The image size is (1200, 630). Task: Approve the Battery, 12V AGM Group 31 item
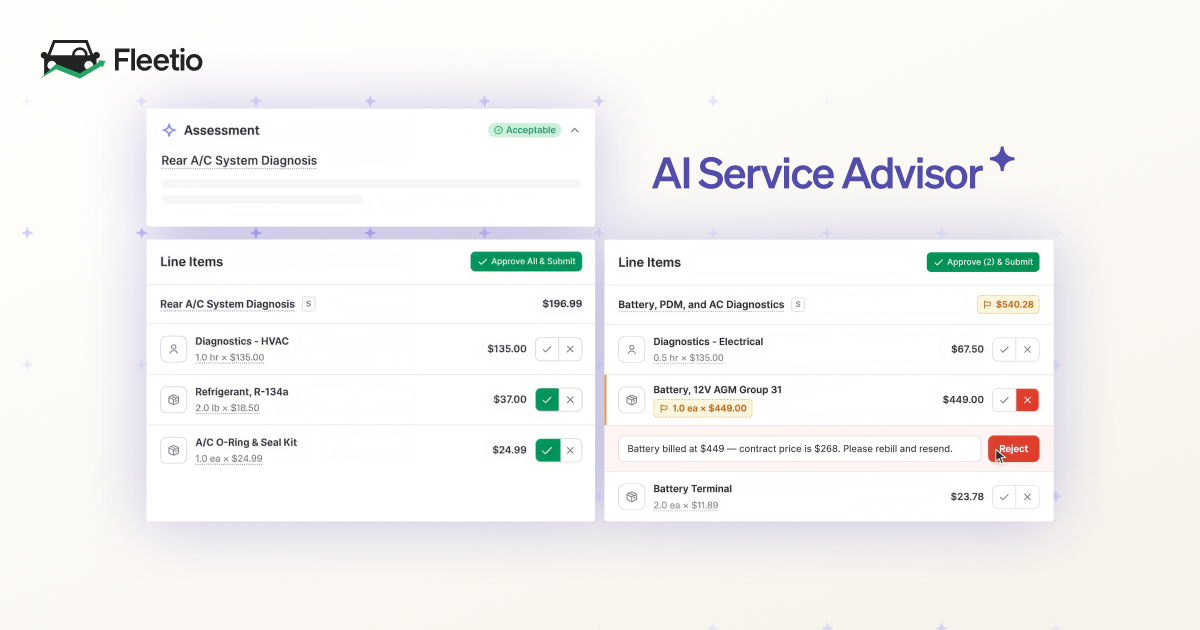[x=1004, y=400]
